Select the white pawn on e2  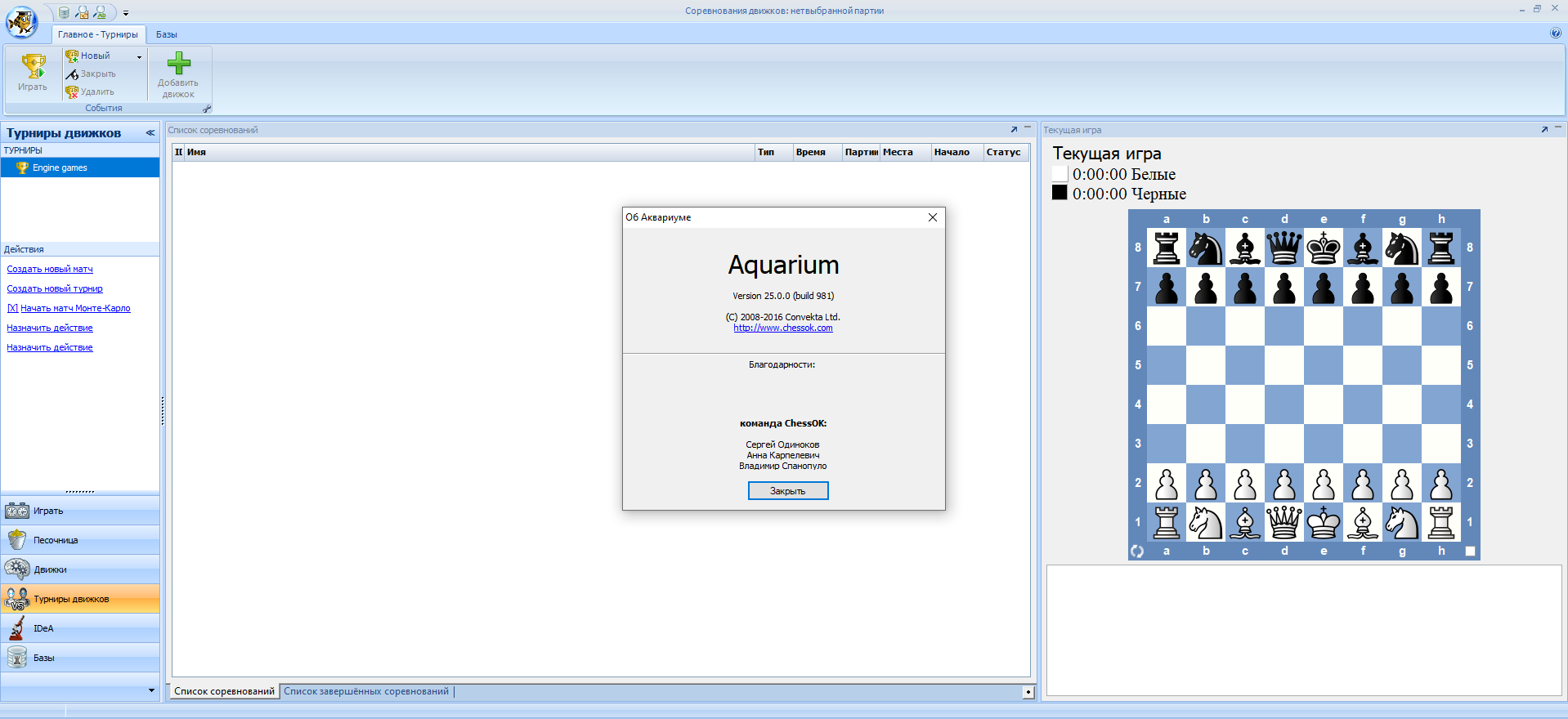point(1324,483)
